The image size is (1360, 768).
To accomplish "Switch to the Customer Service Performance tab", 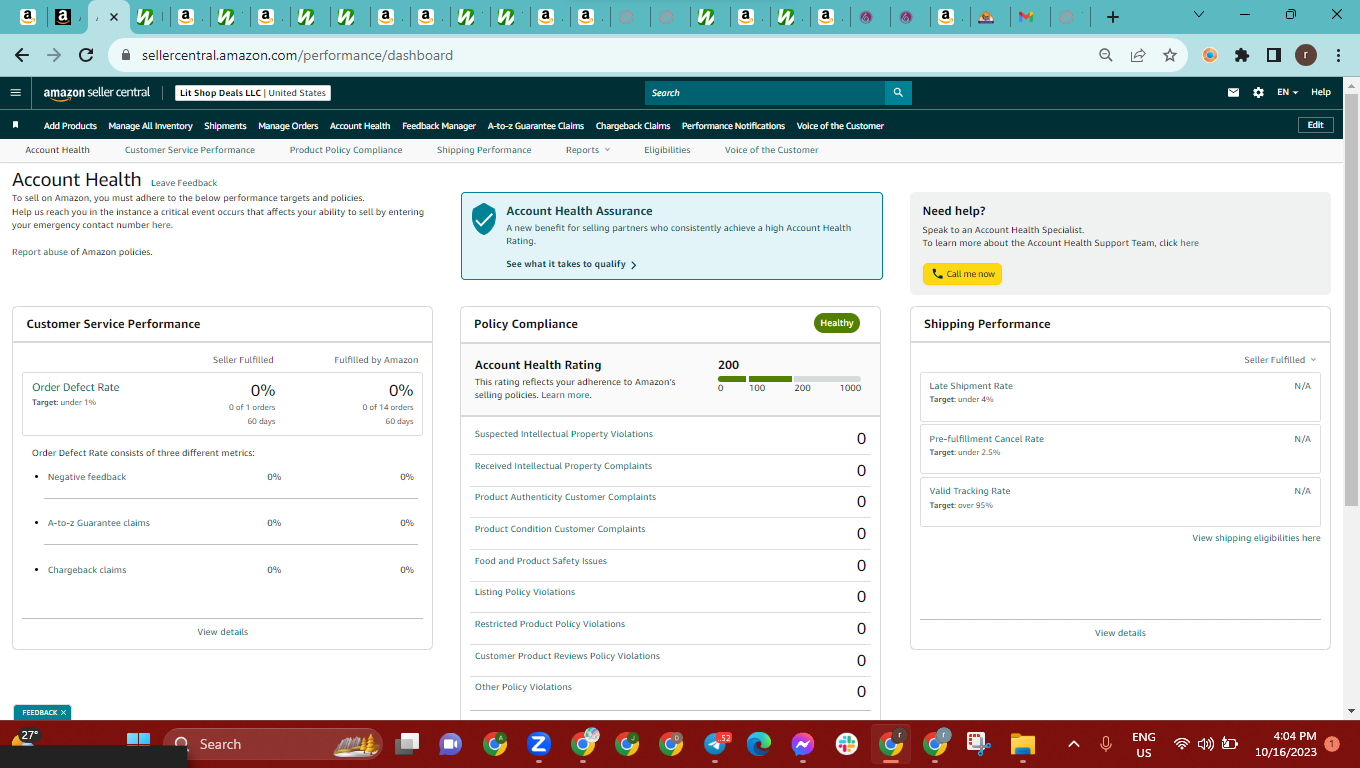I will point(190,150).
